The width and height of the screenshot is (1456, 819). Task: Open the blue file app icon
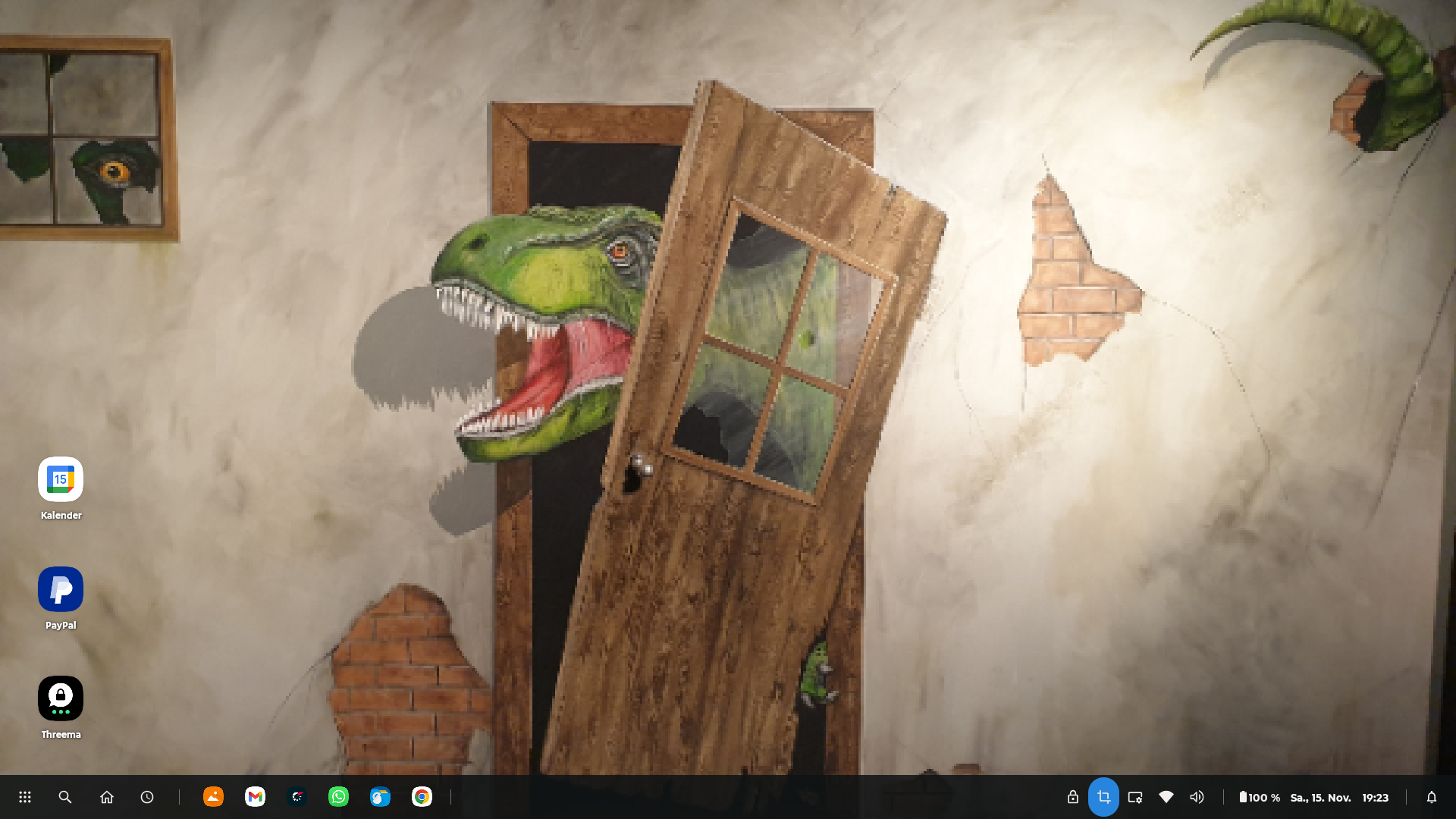(380, 797)
